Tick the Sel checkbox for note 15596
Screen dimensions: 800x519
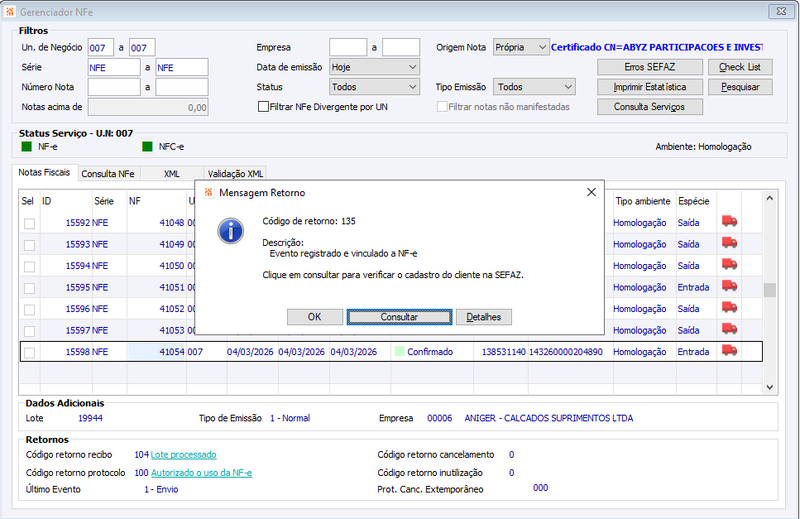click(x=30, y=310)
